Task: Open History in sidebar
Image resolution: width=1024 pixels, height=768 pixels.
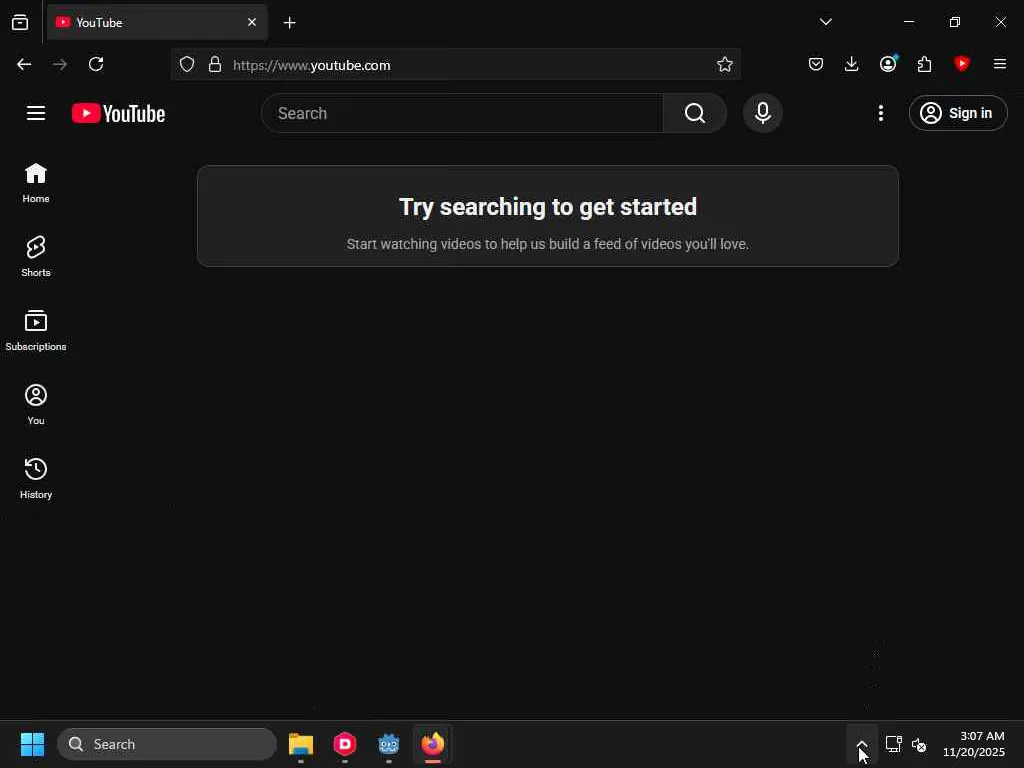Action: [36, 478]
